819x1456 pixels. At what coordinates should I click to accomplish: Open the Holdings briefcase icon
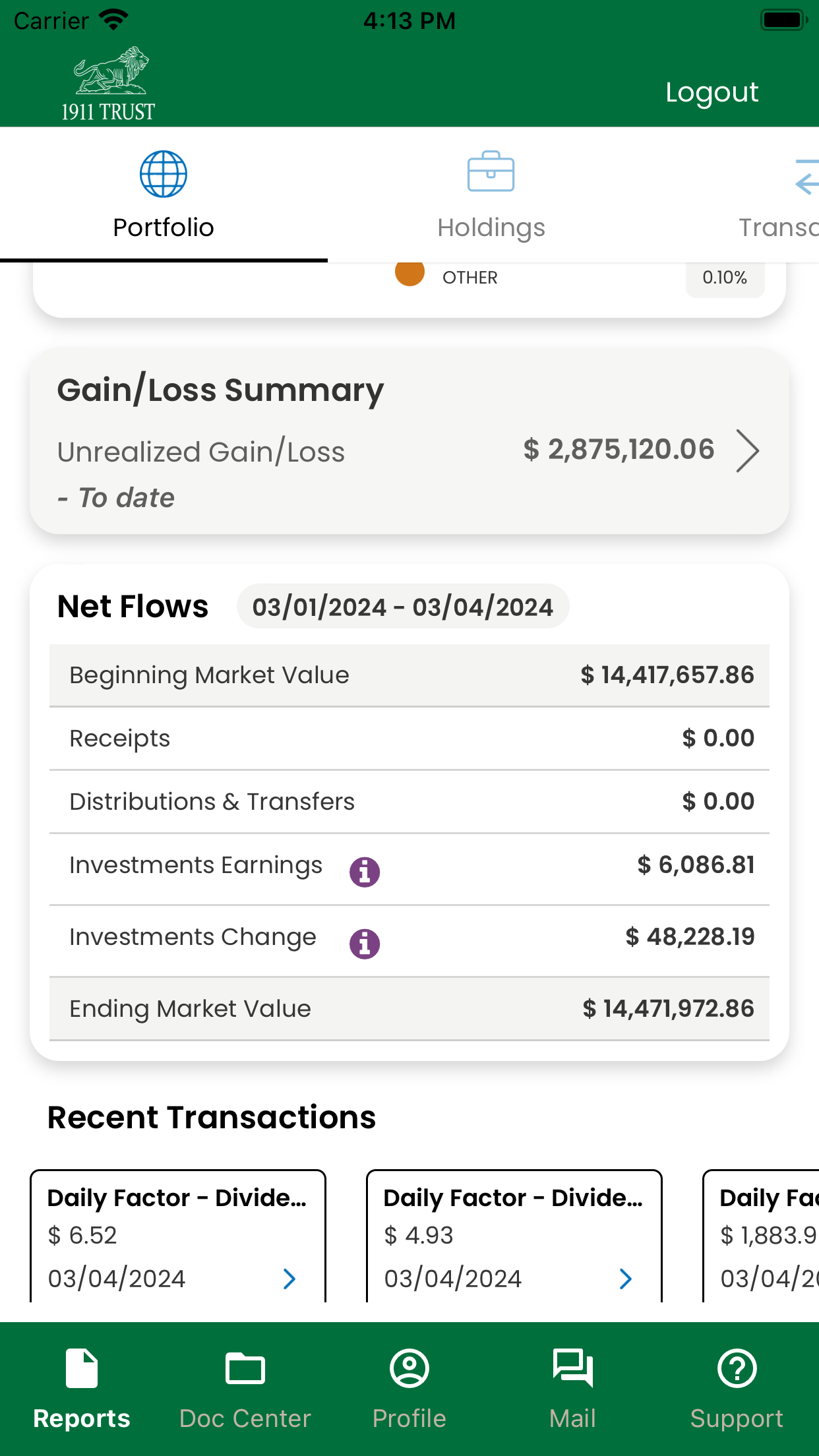coord(491,171)
